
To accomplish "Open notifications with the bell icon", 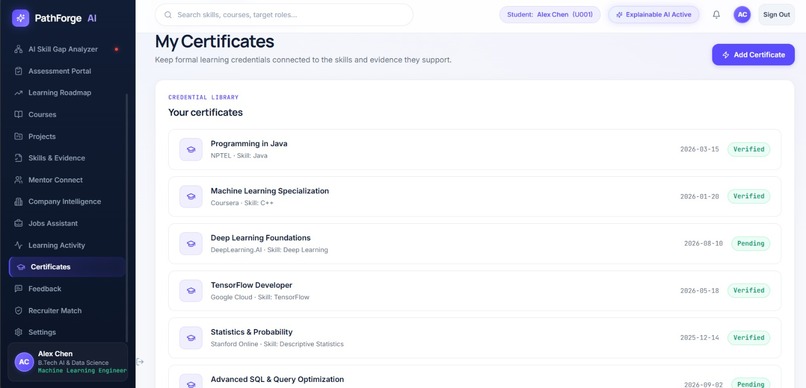I will click(716, 14).
